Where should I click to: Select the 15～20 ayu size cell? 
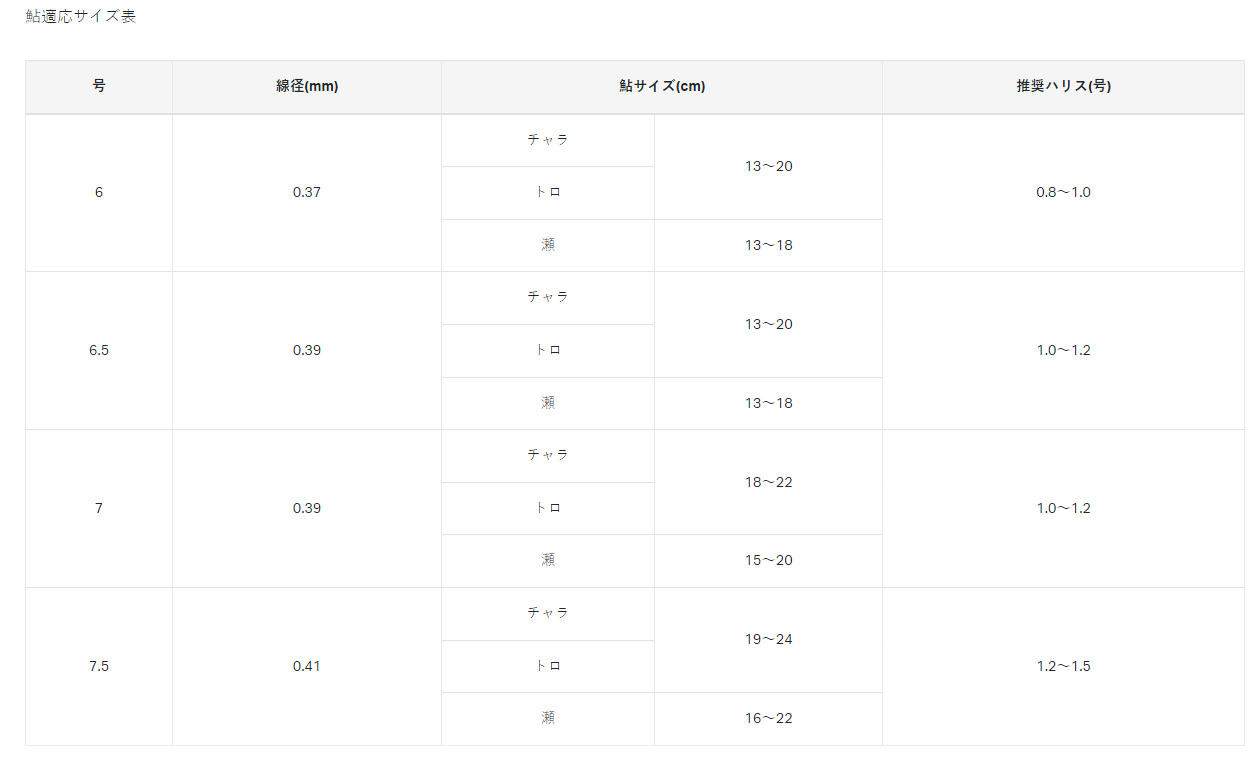[x=768, y=560]
